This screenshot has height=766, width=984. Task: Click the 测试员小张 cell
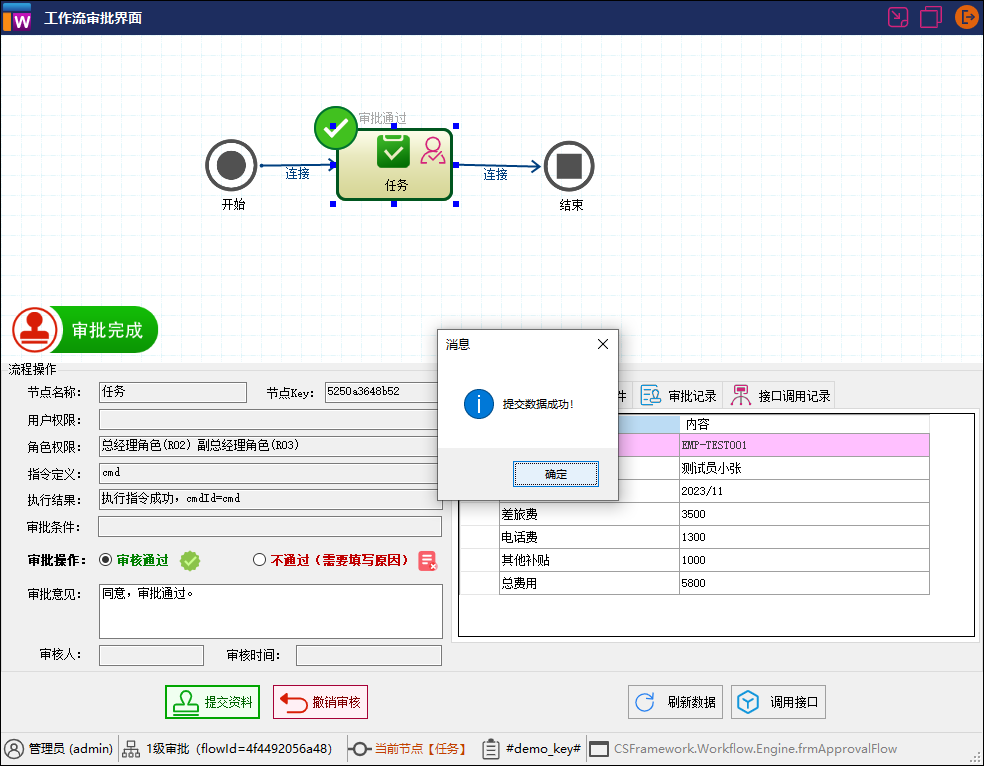(x=804, y=469)
